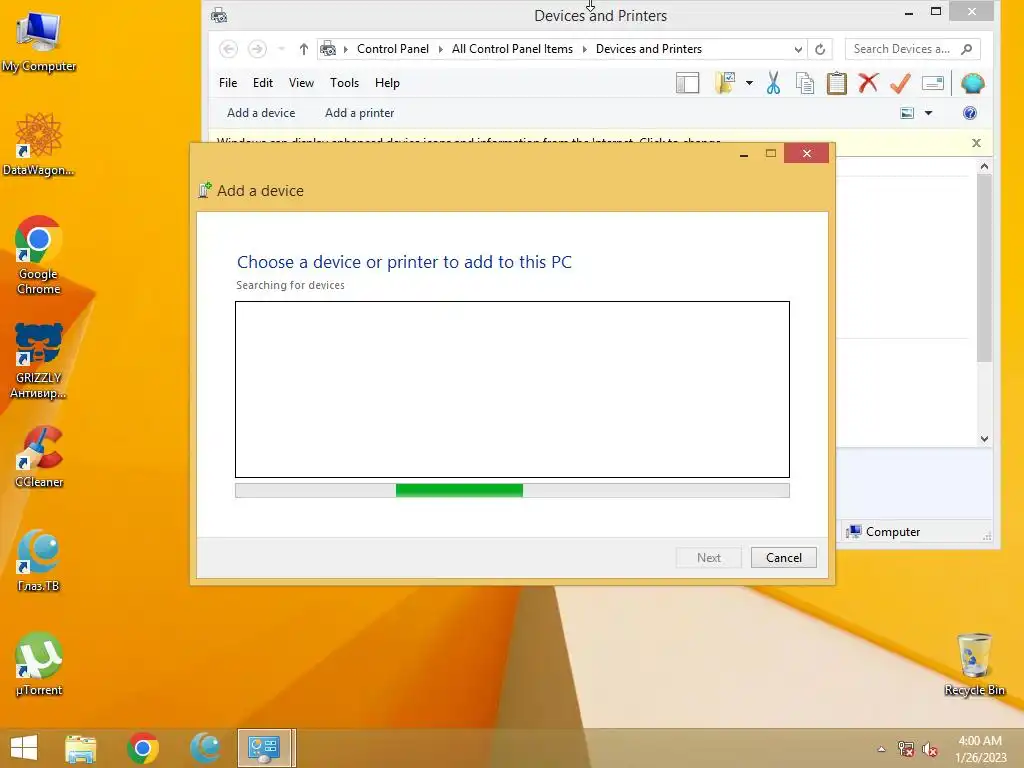
Task: Click the Control Panel breadcrumb
Action: pos(392,49)
